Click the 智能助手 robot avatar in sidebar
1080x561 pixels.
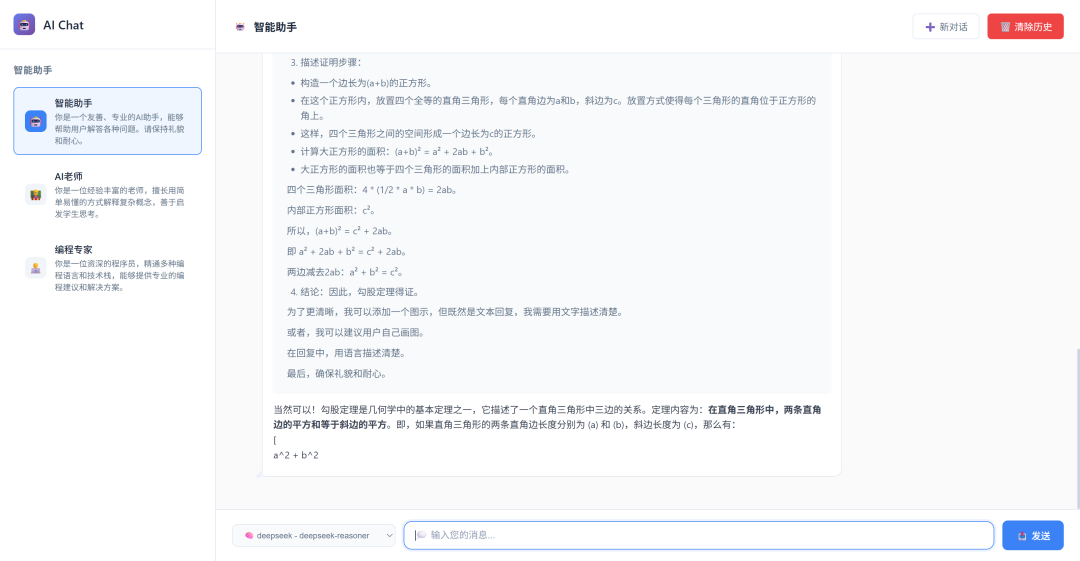coord(36,121)
